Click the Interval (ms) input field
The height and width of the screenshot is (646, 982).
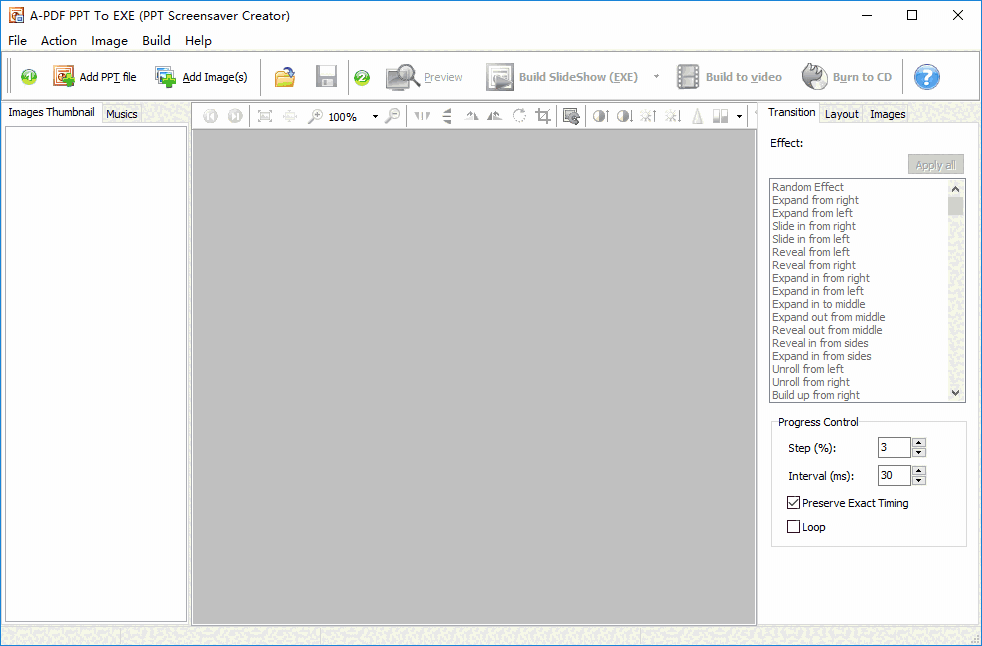pyautogui.click(x=893, y=476)
